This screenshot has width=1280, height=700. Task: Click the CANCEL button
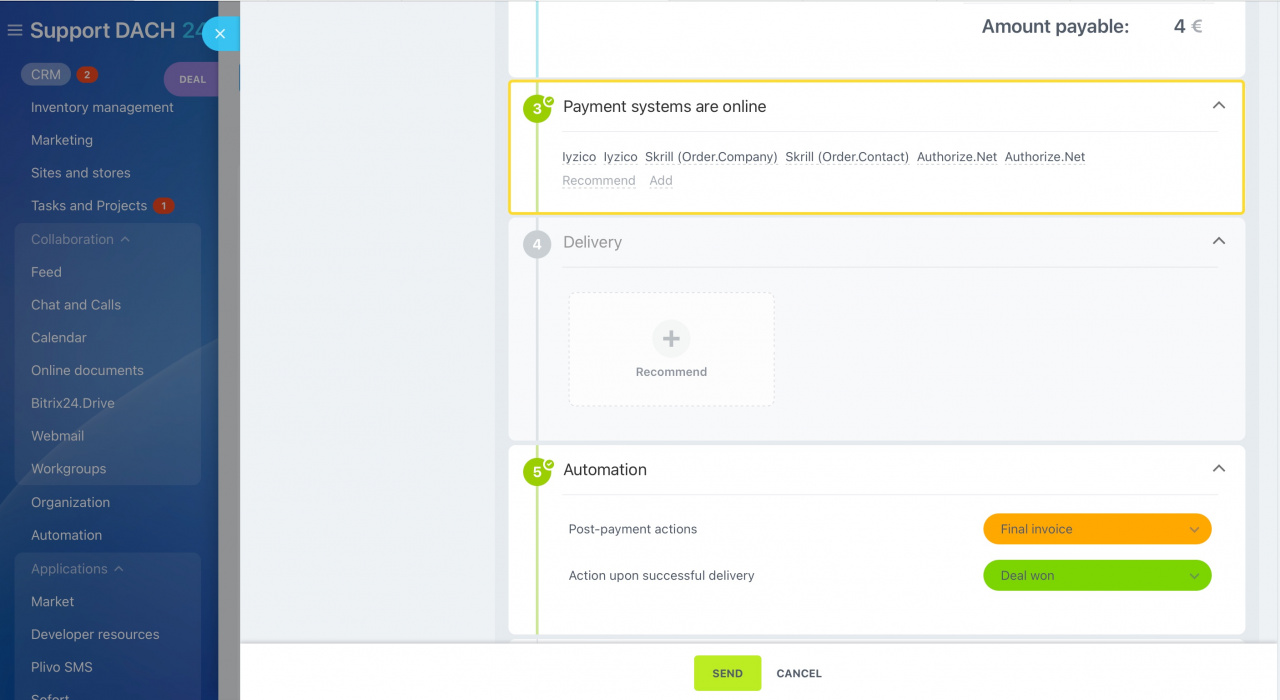(798, 673)
